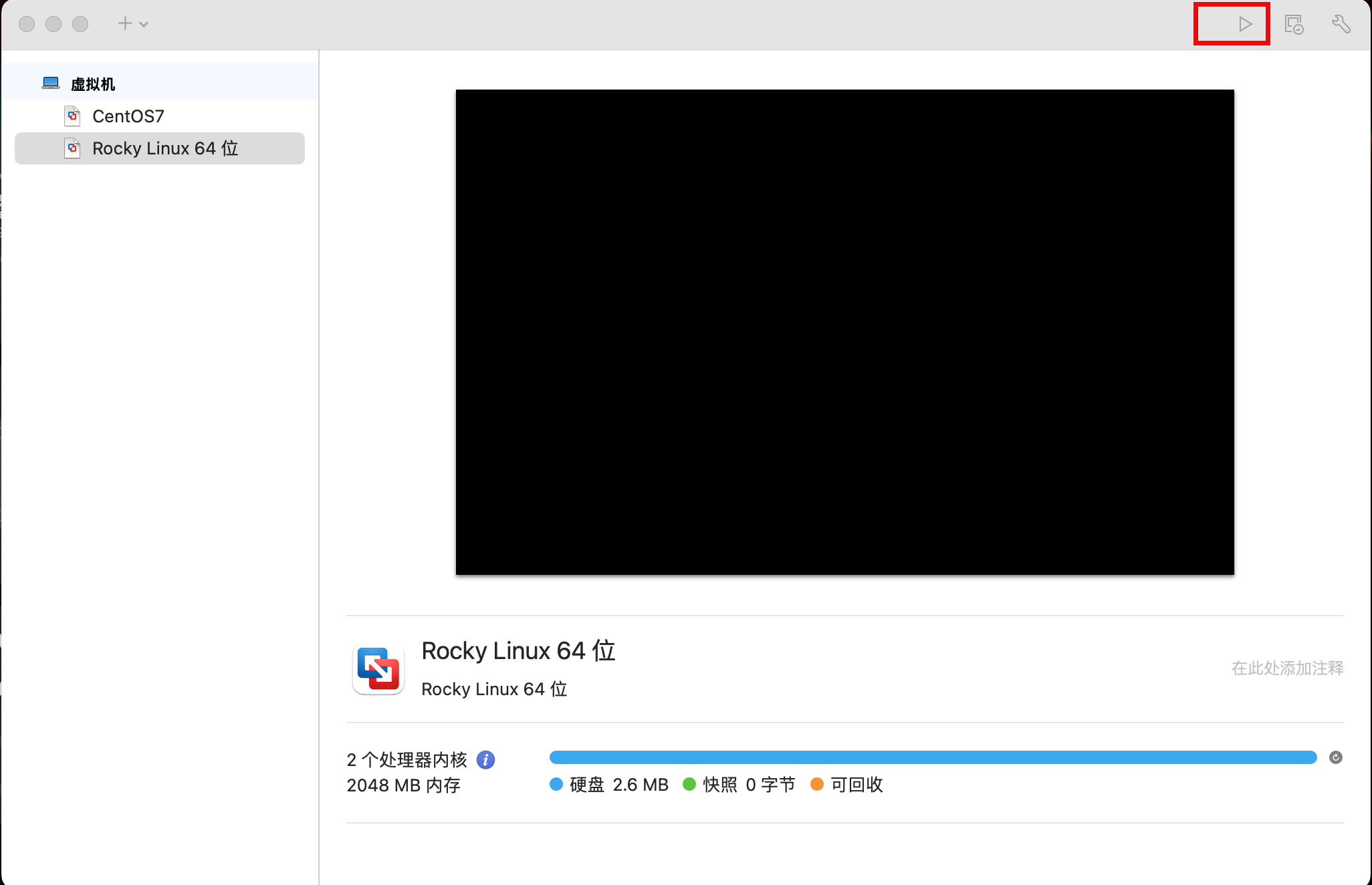Click the orange 可回收 legend dot
Viewport: 1372px width, 885px height.
pos(816,784)
